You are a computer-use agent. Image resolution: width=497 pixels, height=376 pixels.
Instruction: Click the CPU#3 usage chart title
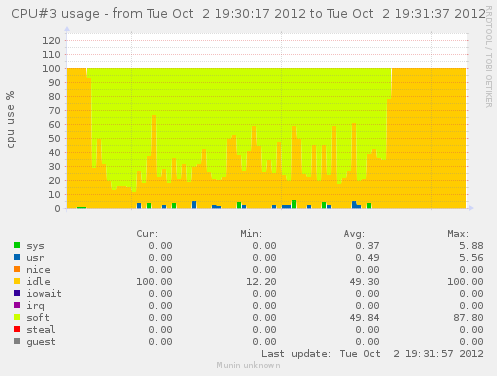click(x=248, y=14)
